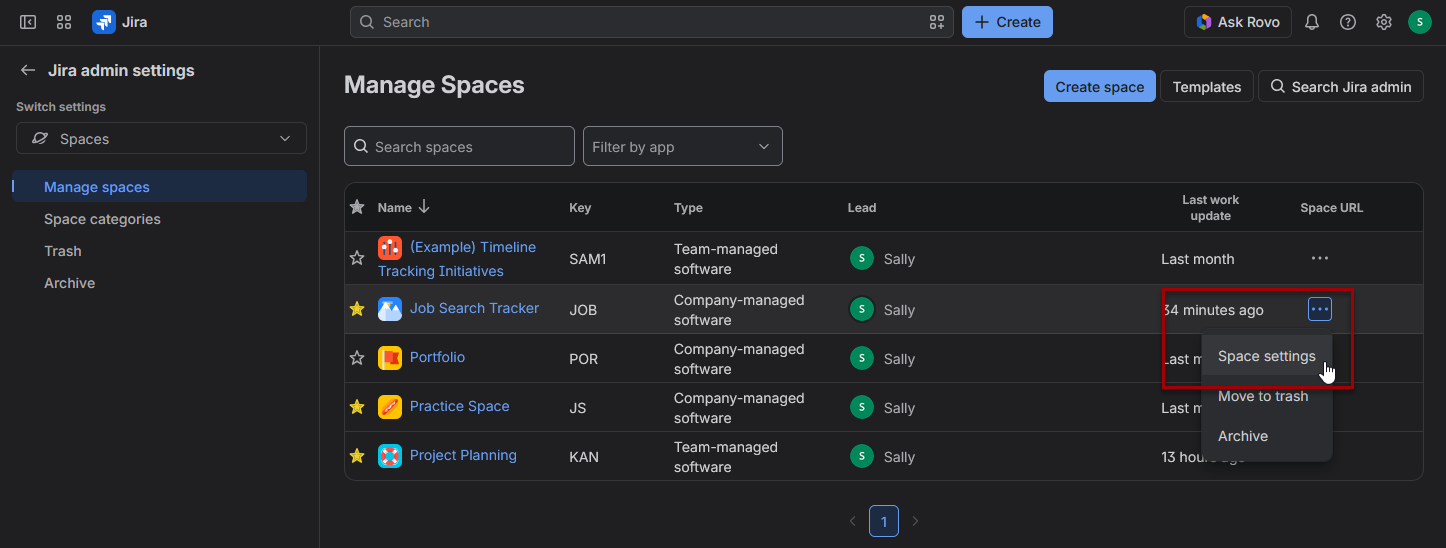The height and width of the screenshot is (548, 1446).
Task: Open the settings gear icon
Action: [1384, 22]
